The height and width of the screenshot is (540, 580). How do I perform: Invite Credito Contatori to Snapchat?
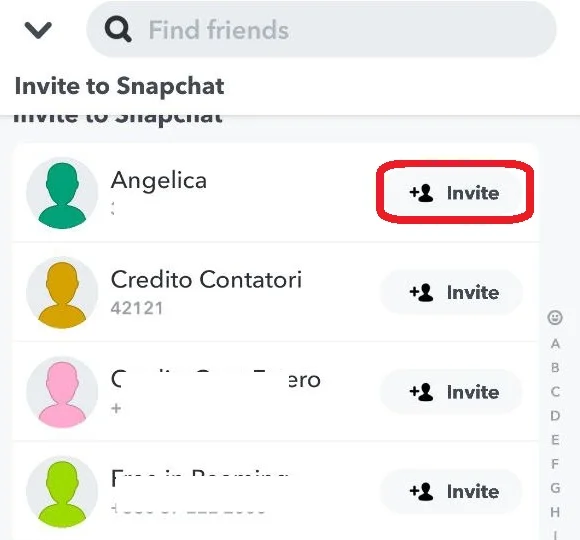(452, 292)
